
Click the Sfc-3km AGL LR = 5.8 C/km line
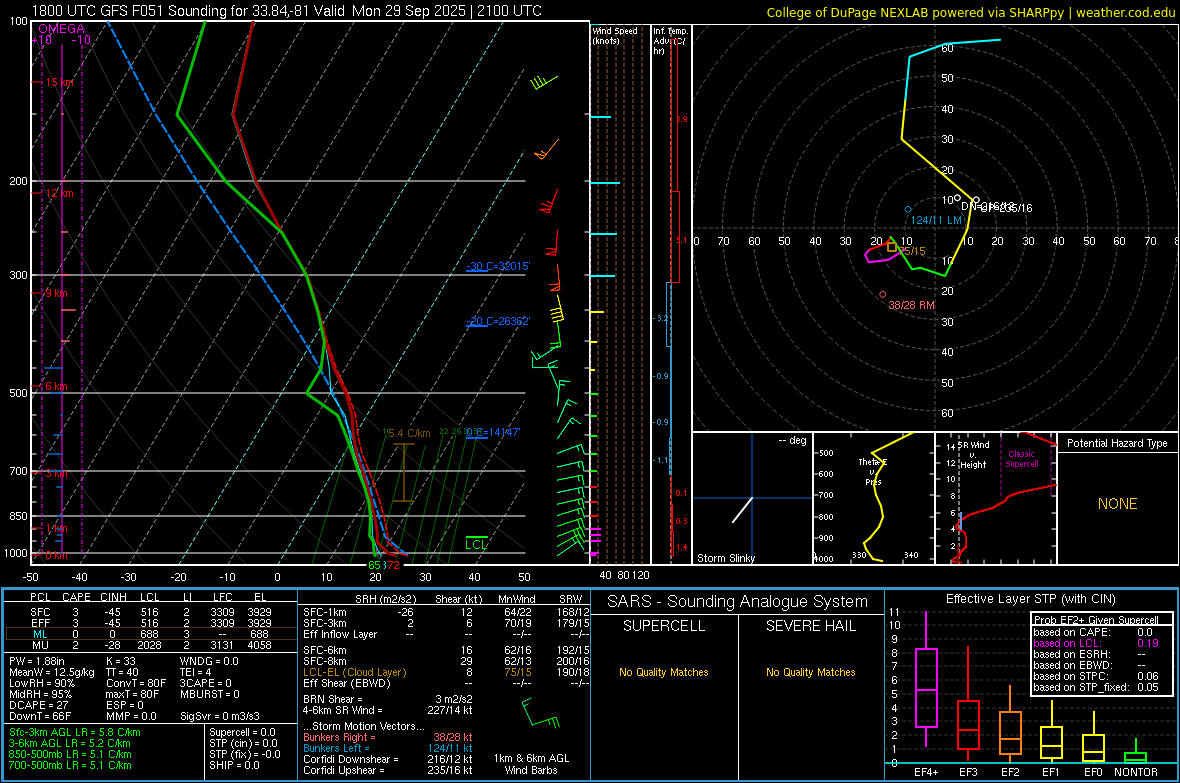(75, 732)
